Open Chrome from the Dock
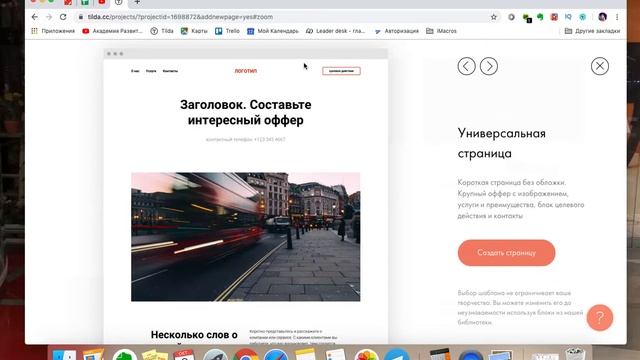Image resolution: width=640 pixels, height=360 pixels. [246, 354]
